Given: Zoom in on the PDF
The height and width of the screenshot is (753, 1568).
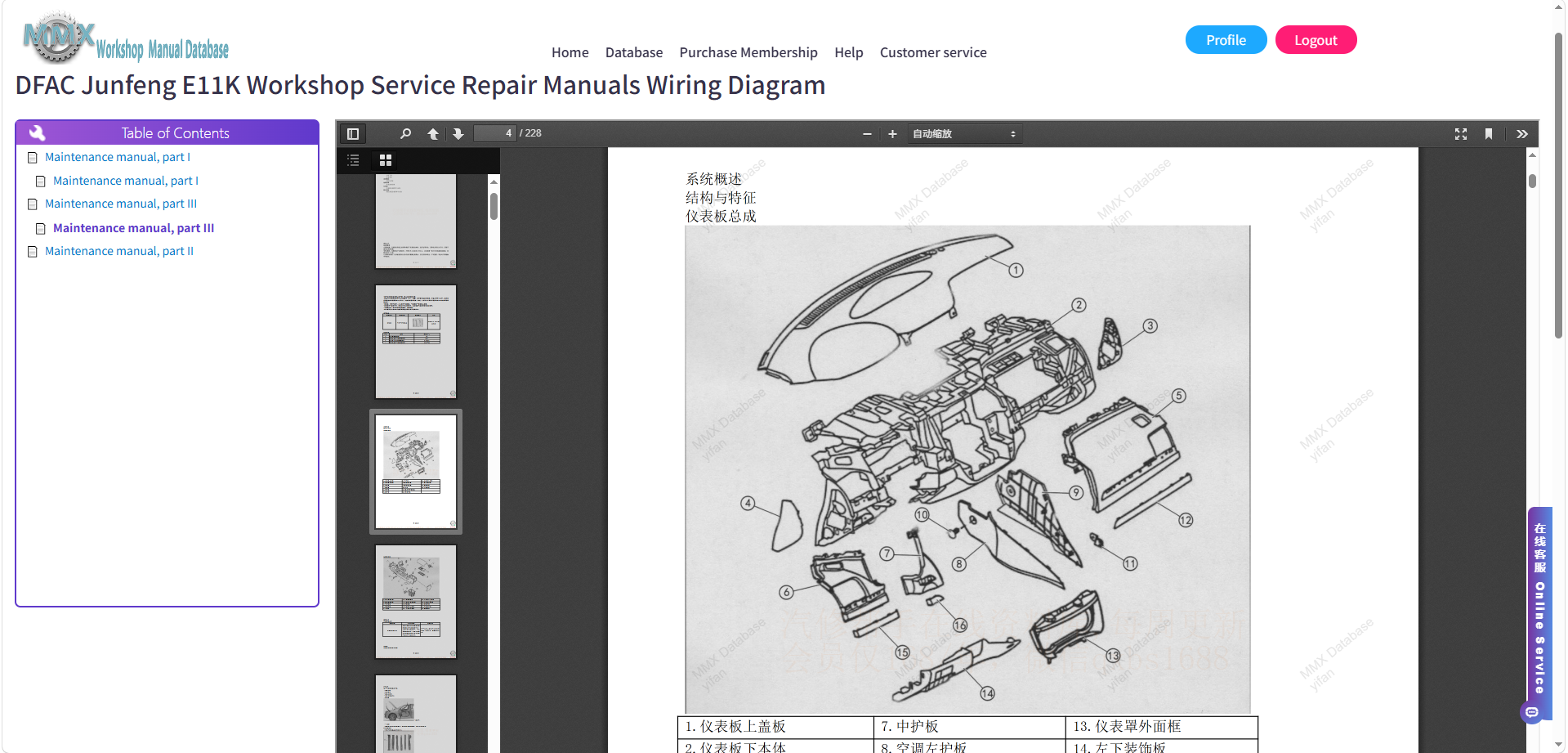Looking at the screenshot, I should coord(892,134).
